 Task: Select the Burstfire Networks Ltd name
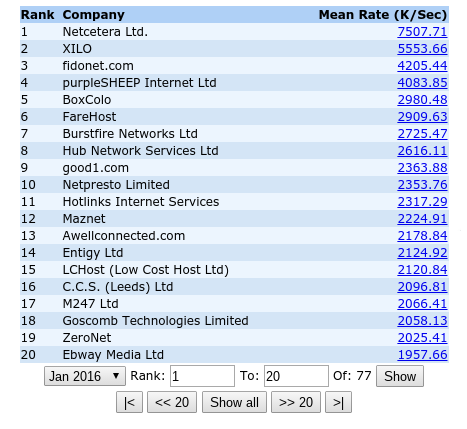(x=130, y=134)
